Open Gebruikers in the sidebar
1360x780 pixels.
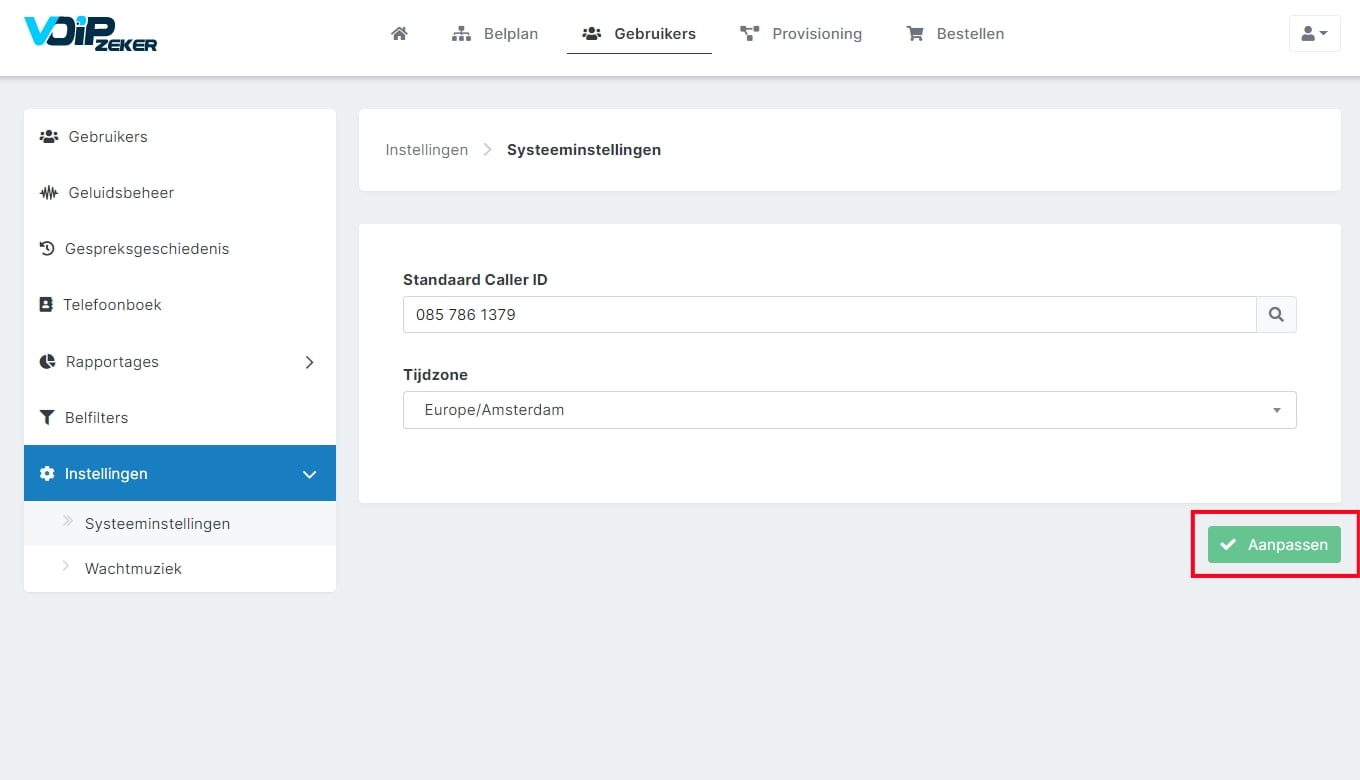pyautogui.click(x=180, y=137)
